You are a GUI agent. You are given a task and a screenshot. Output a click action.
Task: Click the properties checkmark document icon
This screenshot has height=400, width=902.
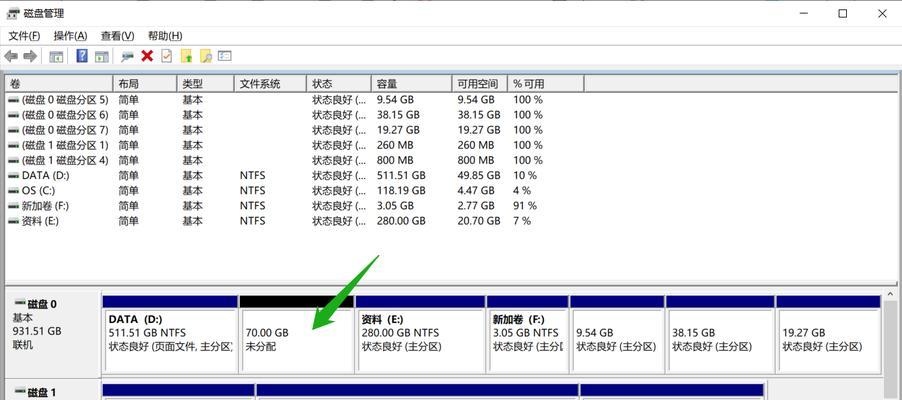click(166, 56)
